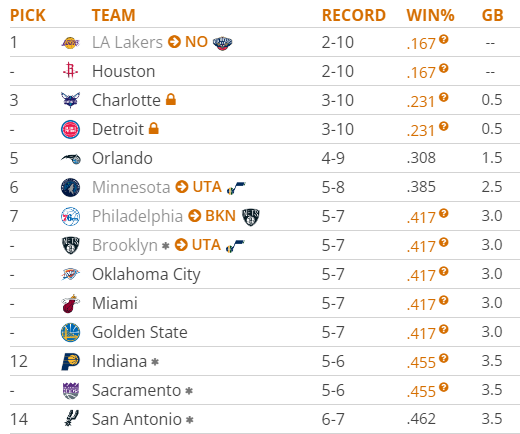The width and height of the screenshot is (520, 434).
Task: Click the New Orleans Pelicans logo
Action: (x=222, y=43)
